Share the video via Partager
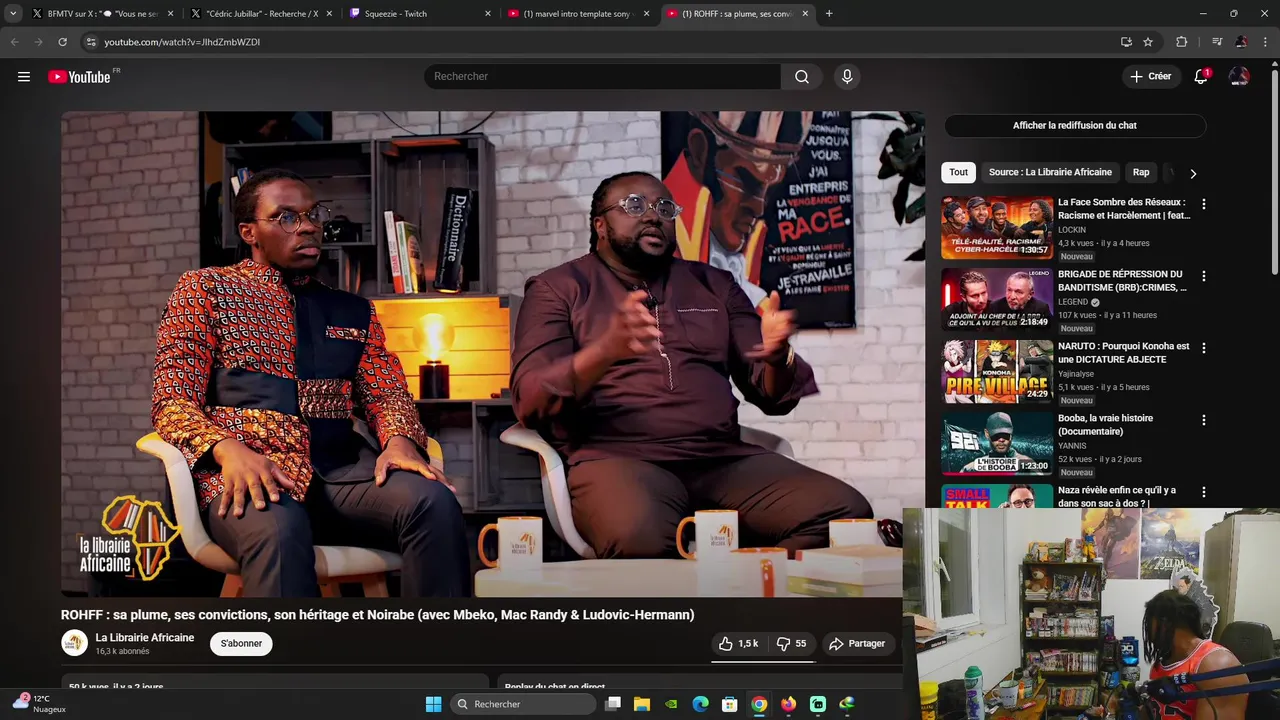The image size is (1280, 720). [x=857, y=644]
